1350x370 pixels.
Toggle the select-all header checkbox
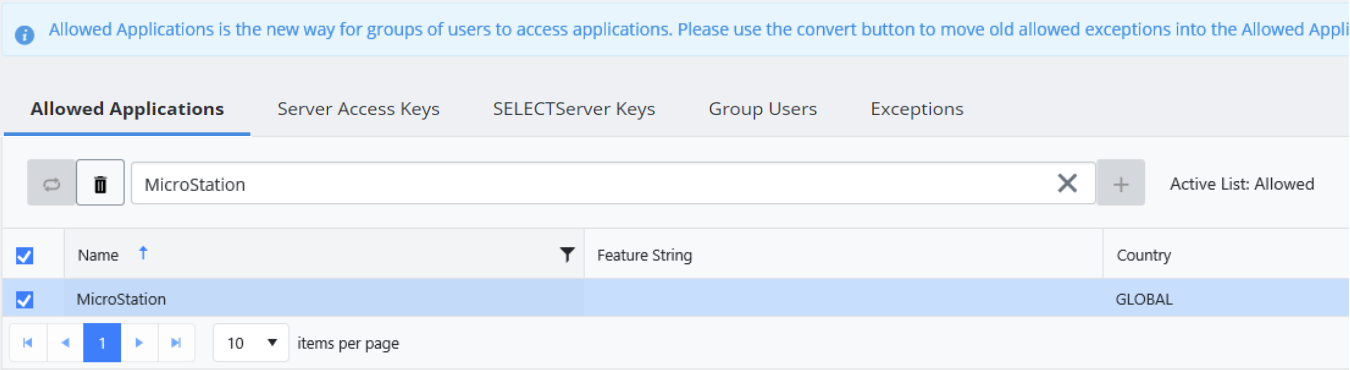[25, 256]
